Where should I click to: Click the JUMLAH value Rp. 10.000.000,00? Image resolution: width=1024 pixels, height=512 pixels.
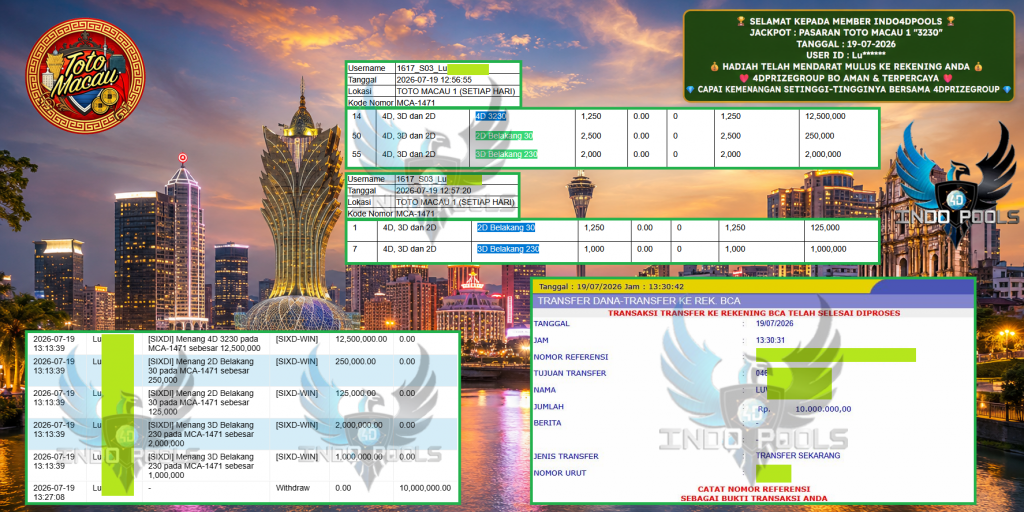coord(805,409)
